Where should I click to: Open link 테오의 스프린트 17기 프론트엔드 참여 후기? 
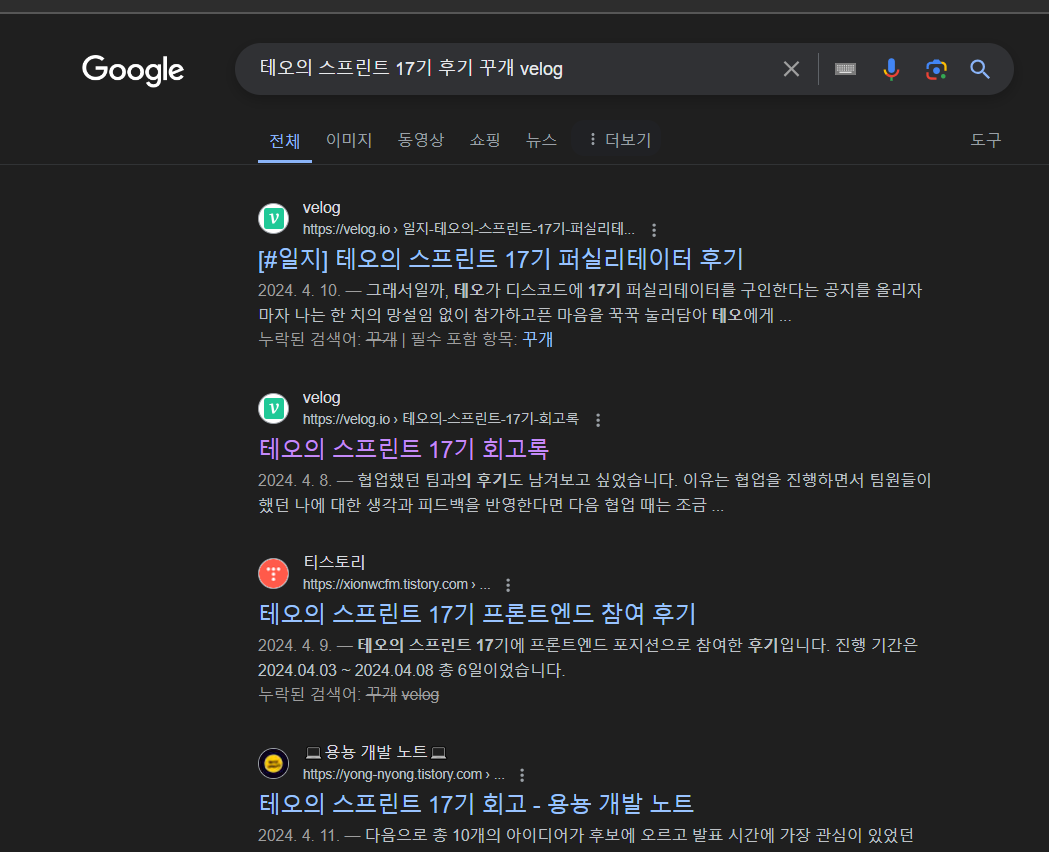click(x=477, y=614)
